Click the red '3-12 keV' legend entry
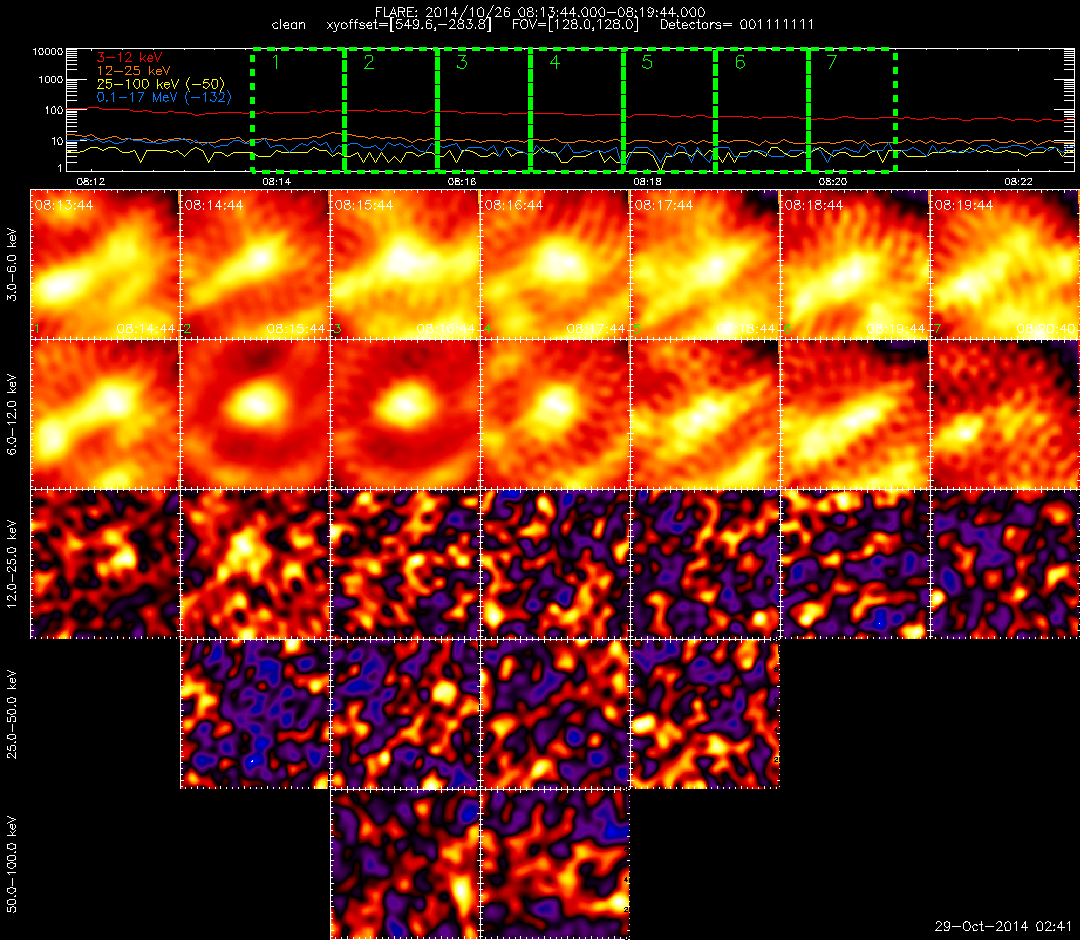Screen dimensions: 1080x940 click(x=129, y=58)
